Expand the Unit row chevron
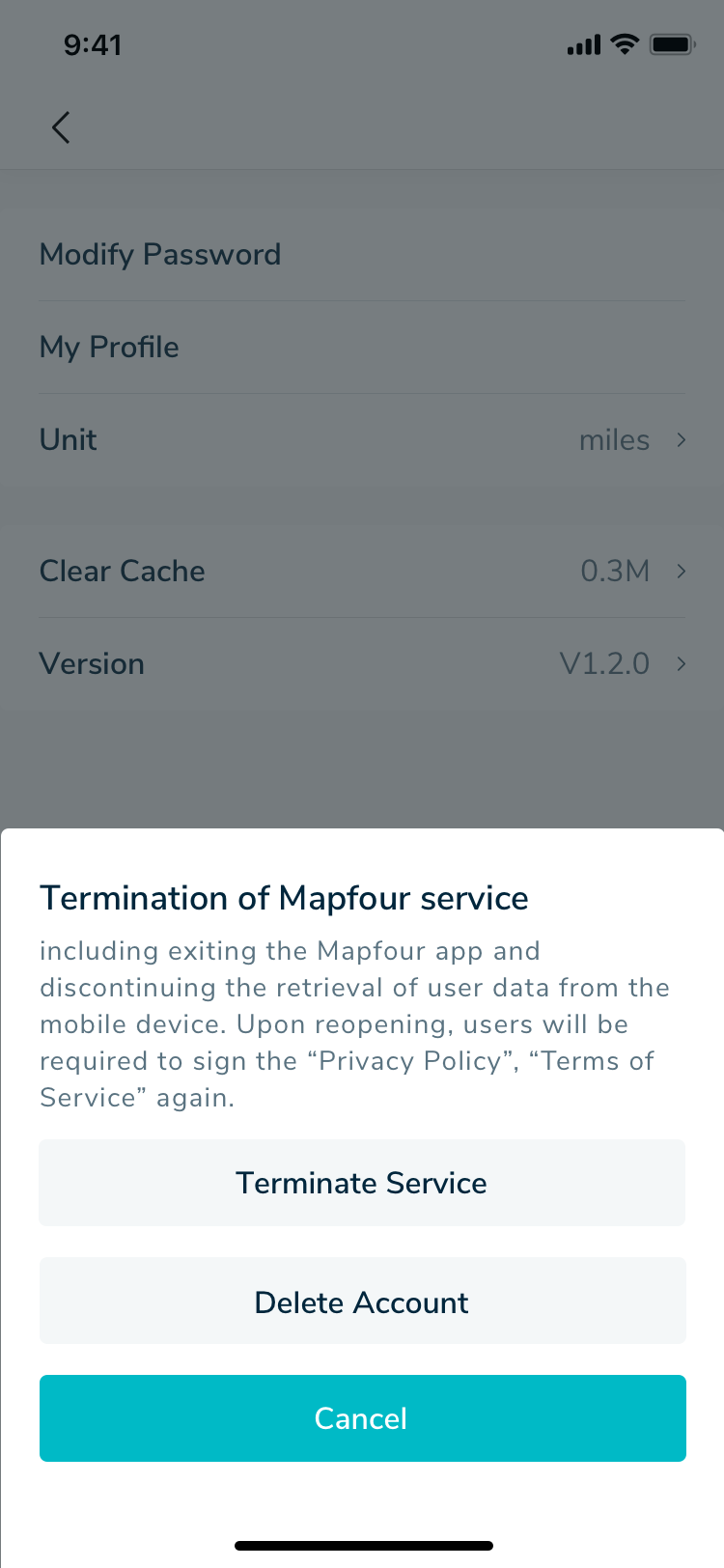This screenshot has height=1568, width=724. (682, 440)
